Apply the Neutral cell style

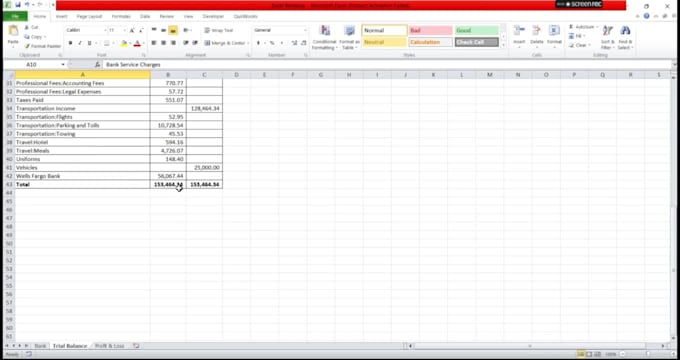[384, 42]
